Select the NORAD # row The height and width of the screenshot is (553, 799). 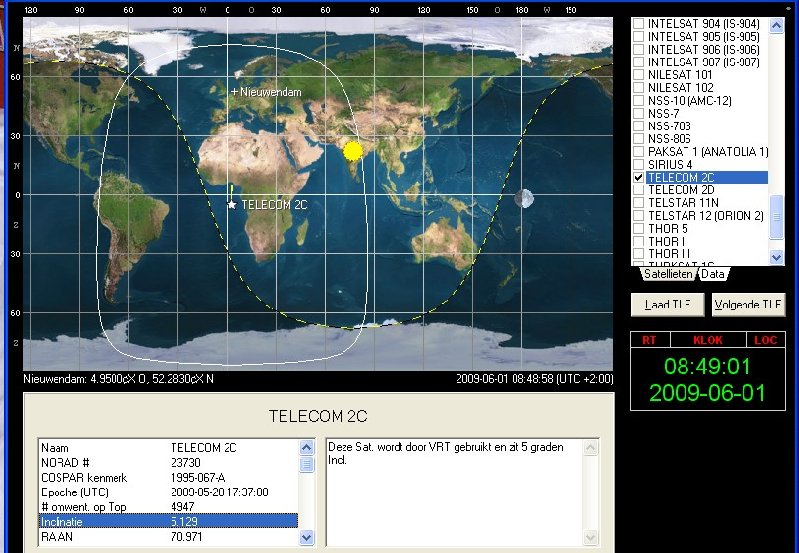pyautogui.click(x=168, y=463)
